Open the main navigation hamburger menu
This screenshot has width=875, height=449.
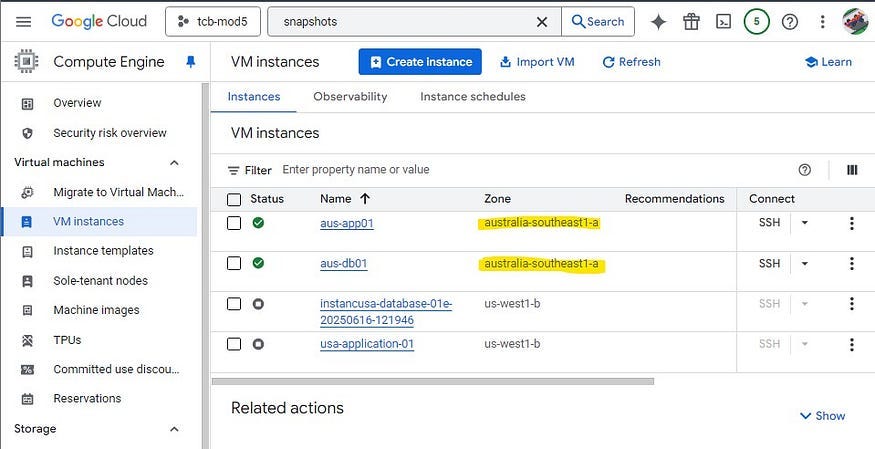(x=23, y=22)
